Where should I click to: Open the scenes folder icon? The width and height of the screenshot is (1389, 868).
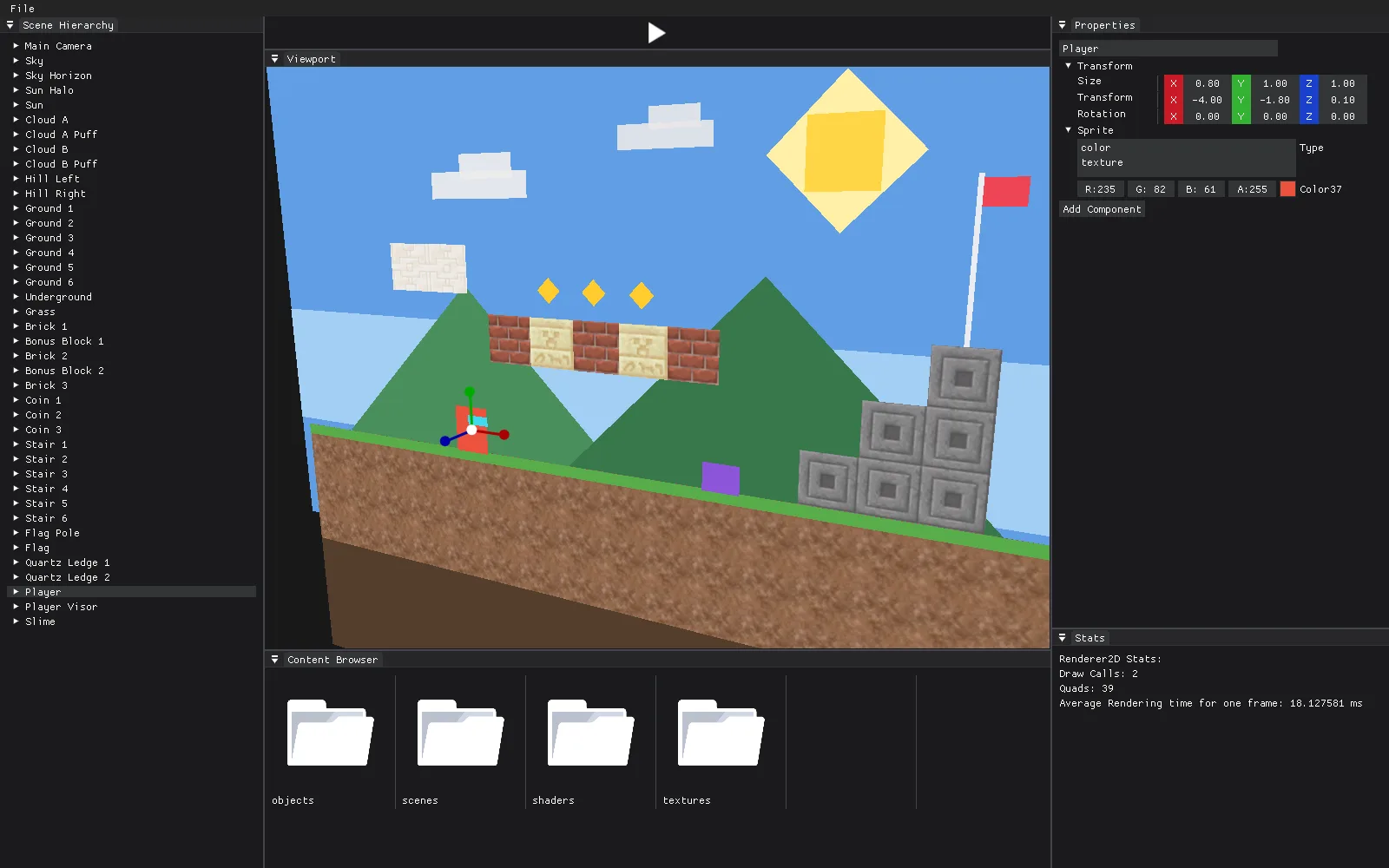(x=460, y=733)
